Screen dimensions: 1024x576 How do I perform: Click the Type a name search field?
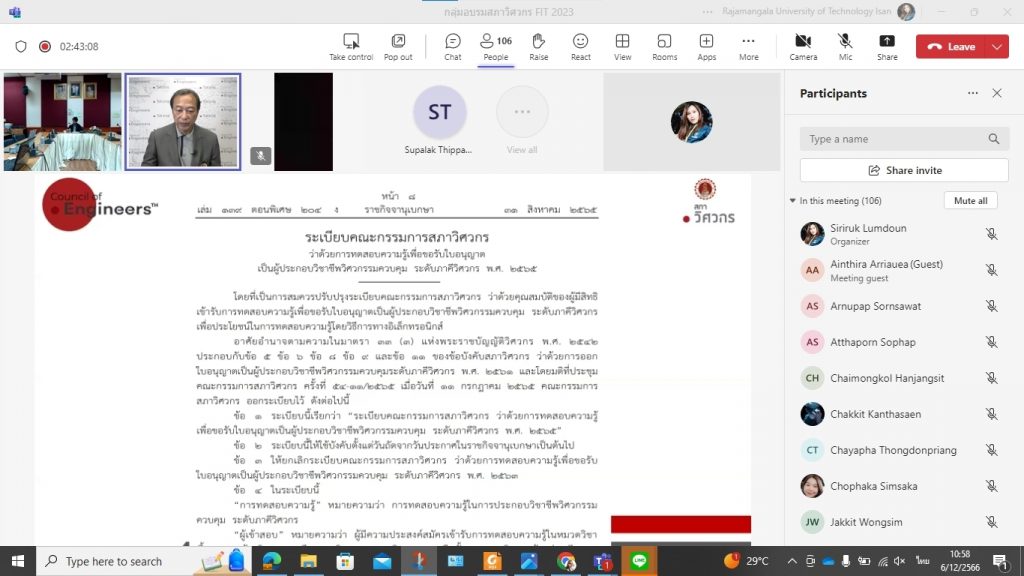895,139
